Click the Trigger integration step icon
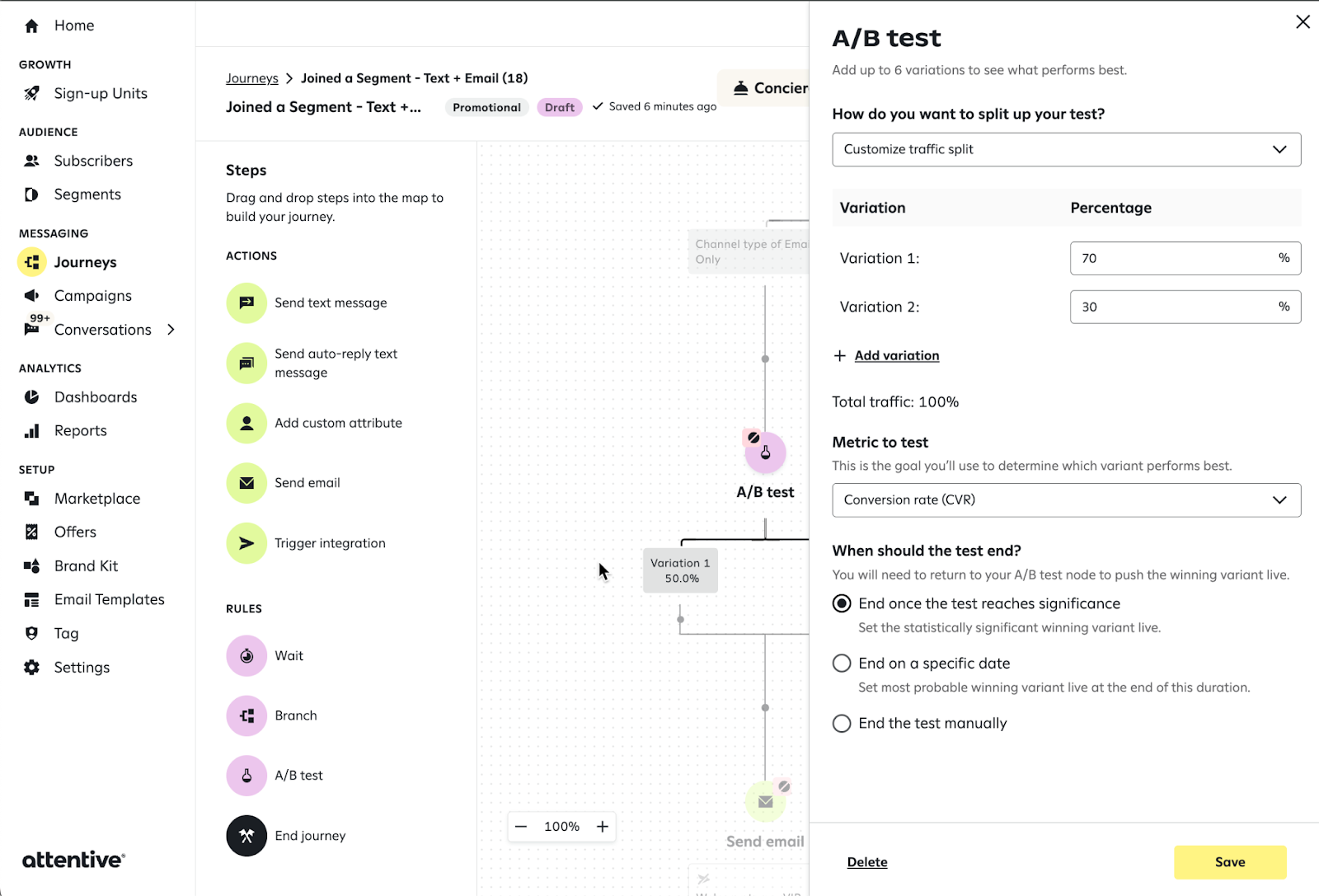The image size is (1319, 896). (x=246, y=543)
